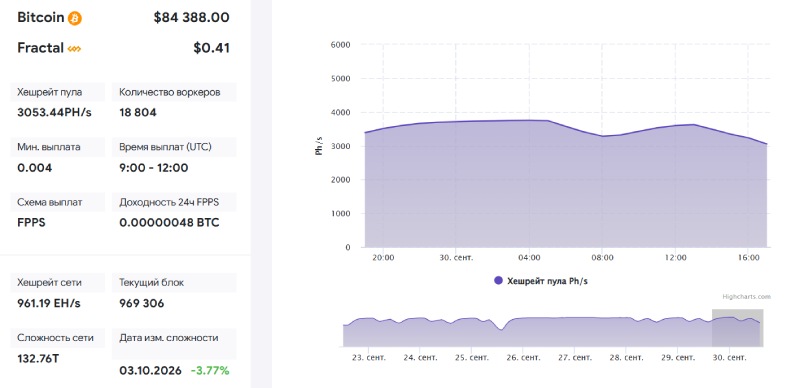This screenshot has height=388, width=800.
Task: Click the green -3.77% change value
Action: click(x=210, y=371)
